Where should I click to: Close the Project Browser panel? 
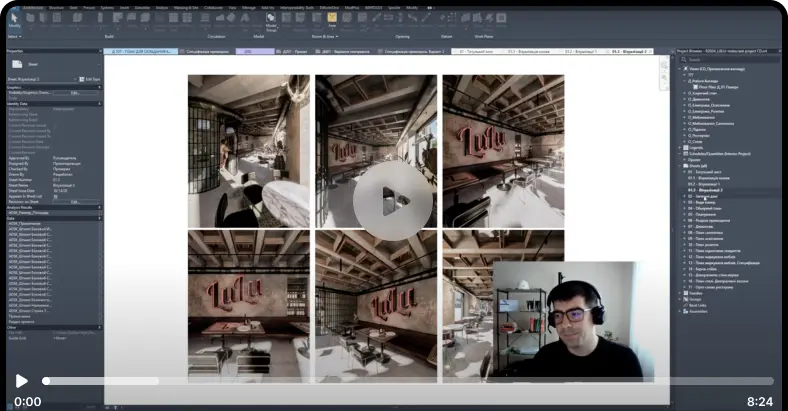coord(780,51)
